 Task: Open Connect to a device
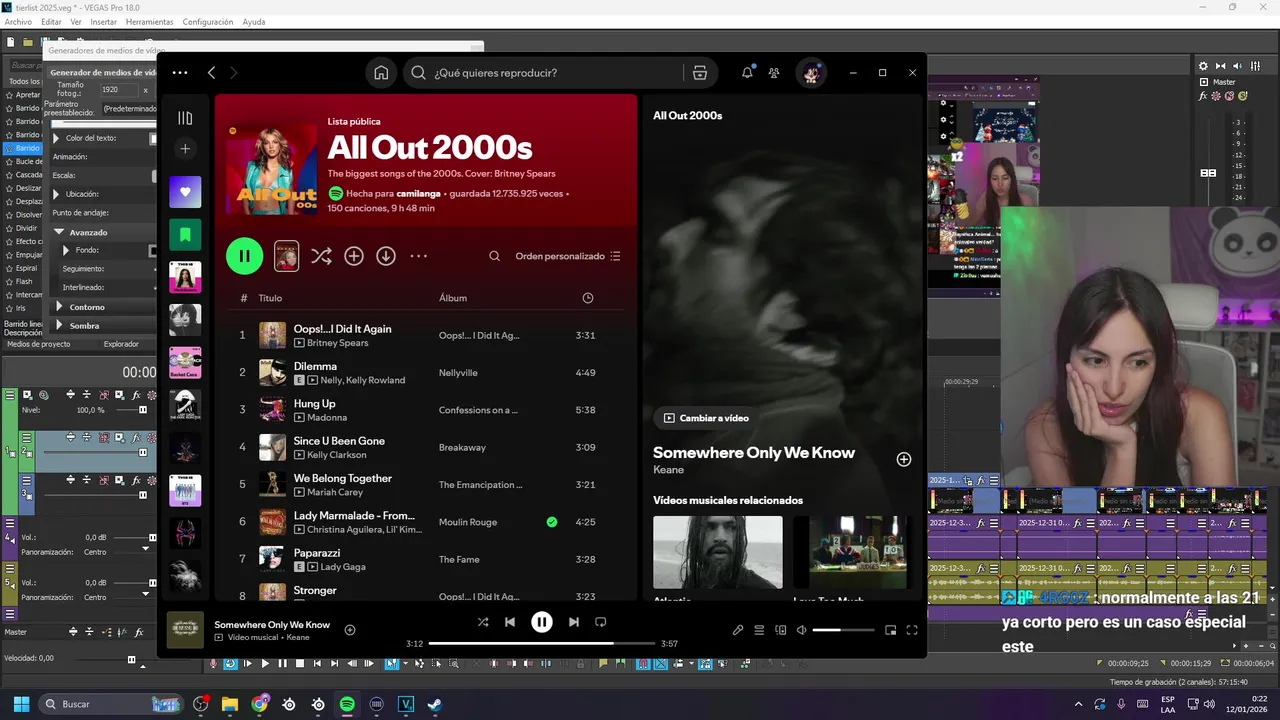click(781, 630)
